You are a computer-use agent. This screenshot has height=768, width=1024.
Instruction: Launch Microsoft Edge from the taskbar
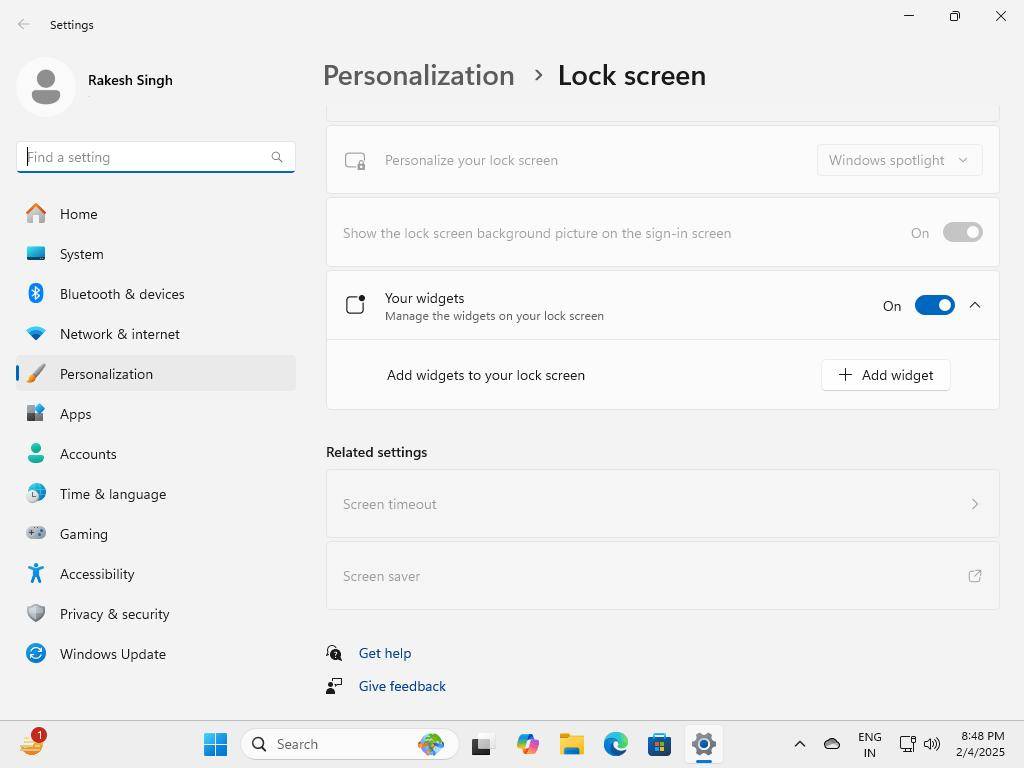coord(615,744)
